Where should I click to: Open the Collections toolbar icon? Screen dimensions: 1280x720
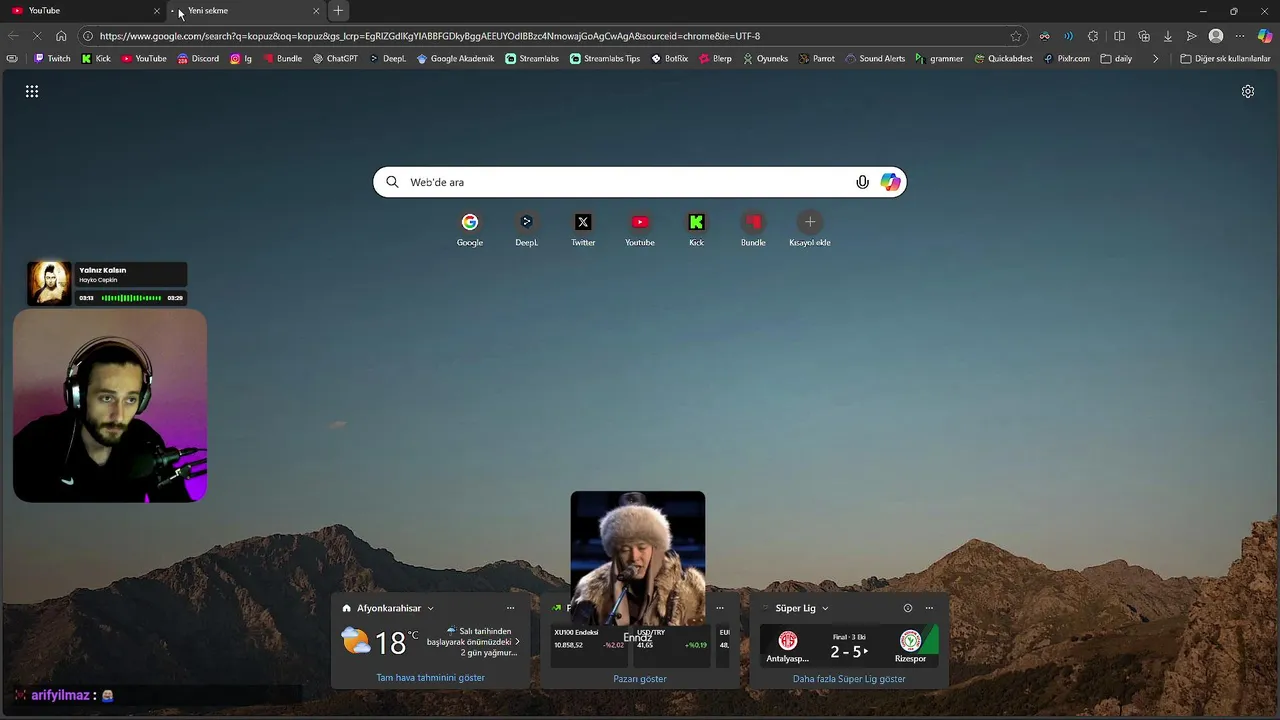(1144, 36)
